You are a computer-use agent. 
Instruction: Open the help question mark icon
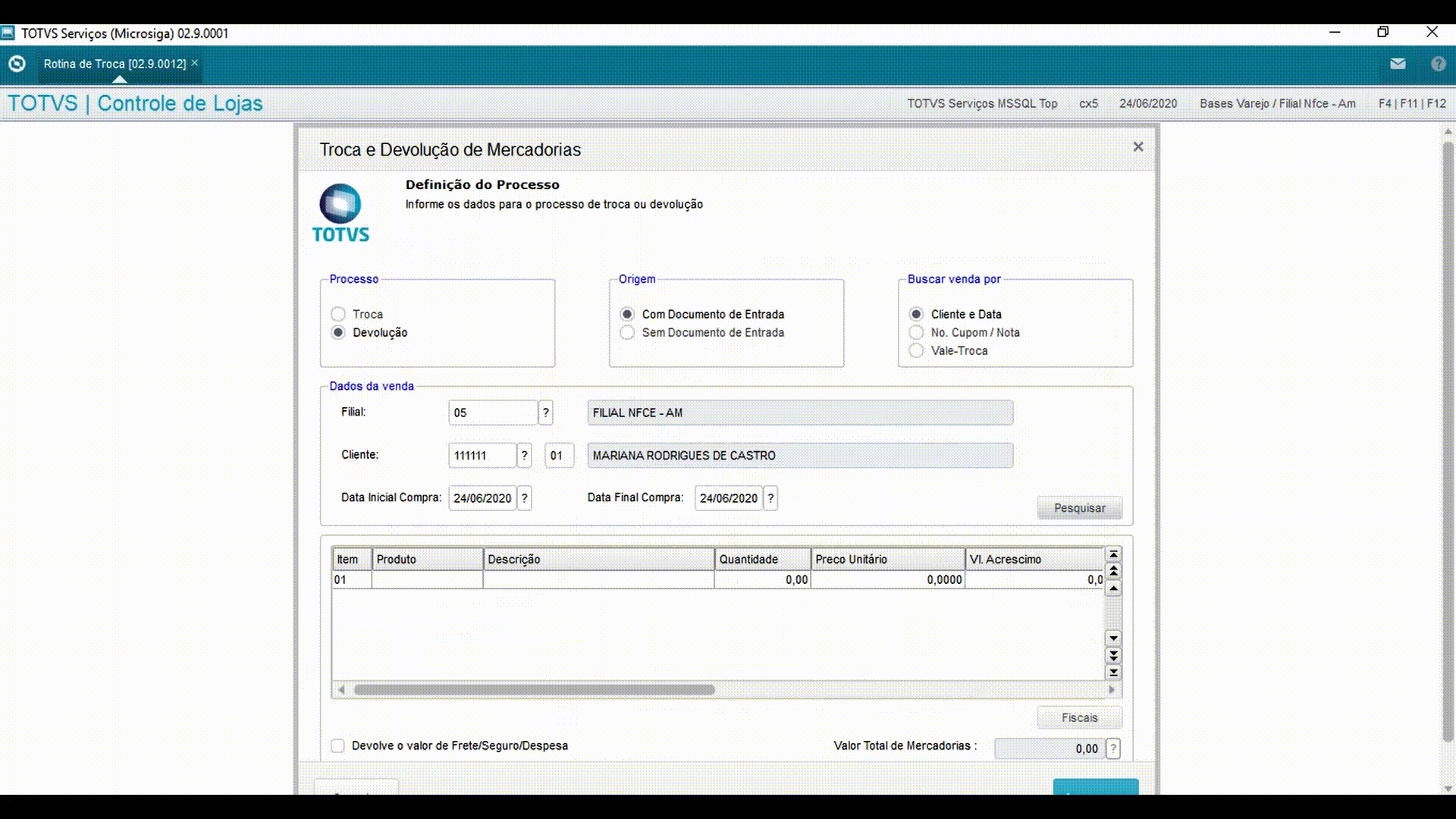coord(1438,64)
